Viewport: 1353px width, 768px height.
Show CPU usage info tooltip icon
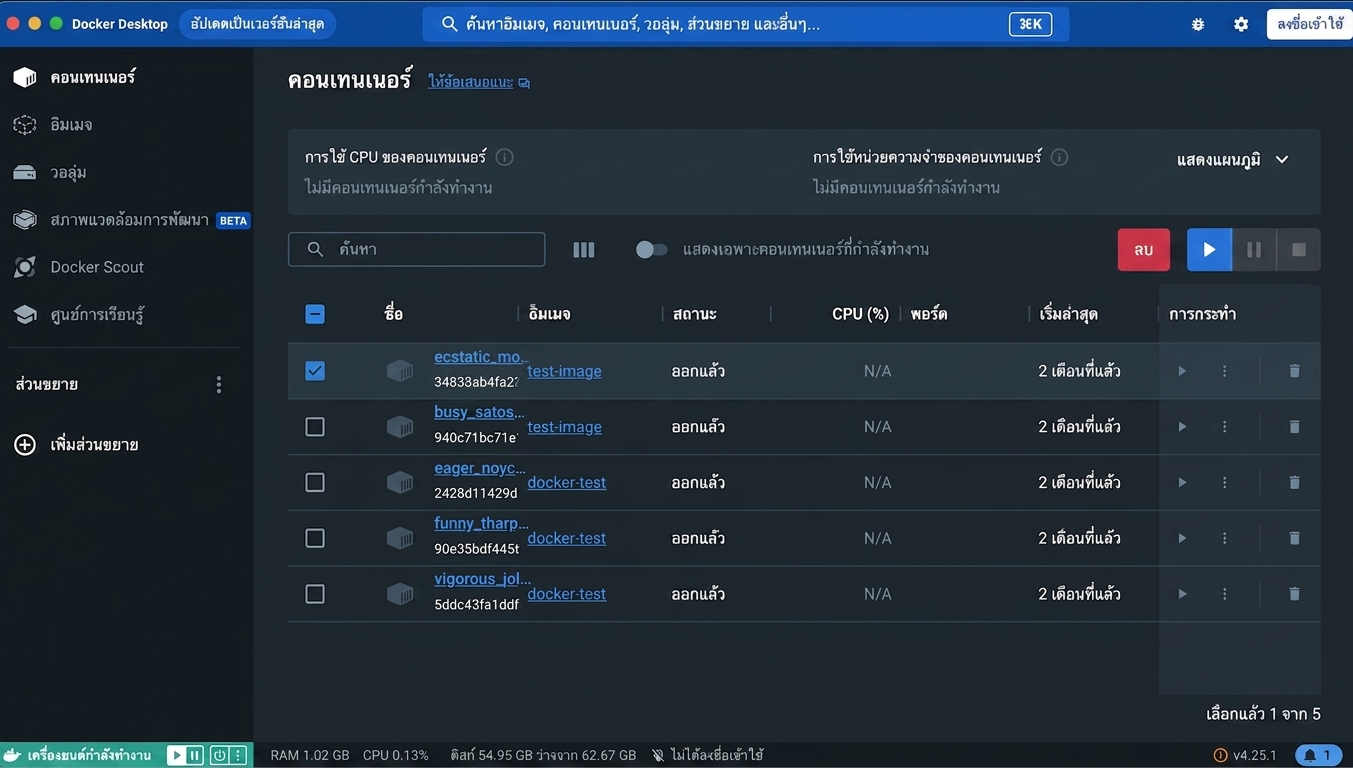click(505, 157)
